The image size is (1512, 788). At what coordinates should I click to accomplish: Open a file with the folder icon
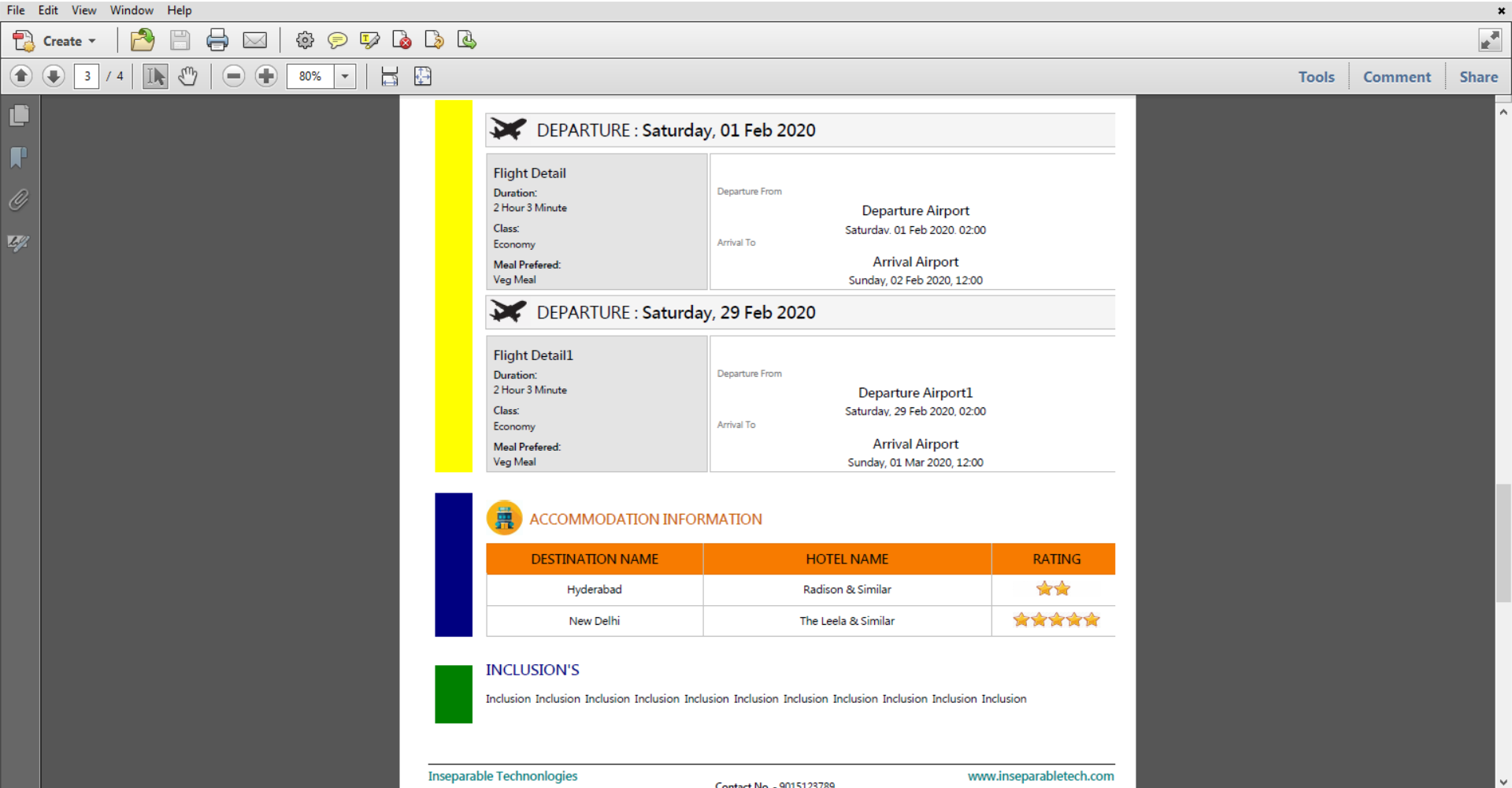click(x=143, y=40)
